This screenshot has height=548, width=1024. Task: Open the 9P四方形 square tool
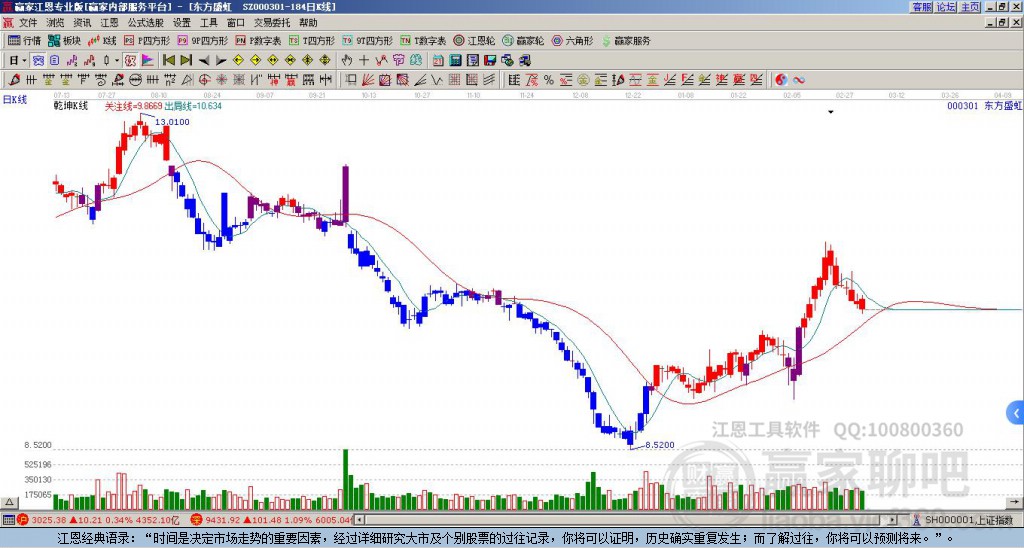coord(202,40)
